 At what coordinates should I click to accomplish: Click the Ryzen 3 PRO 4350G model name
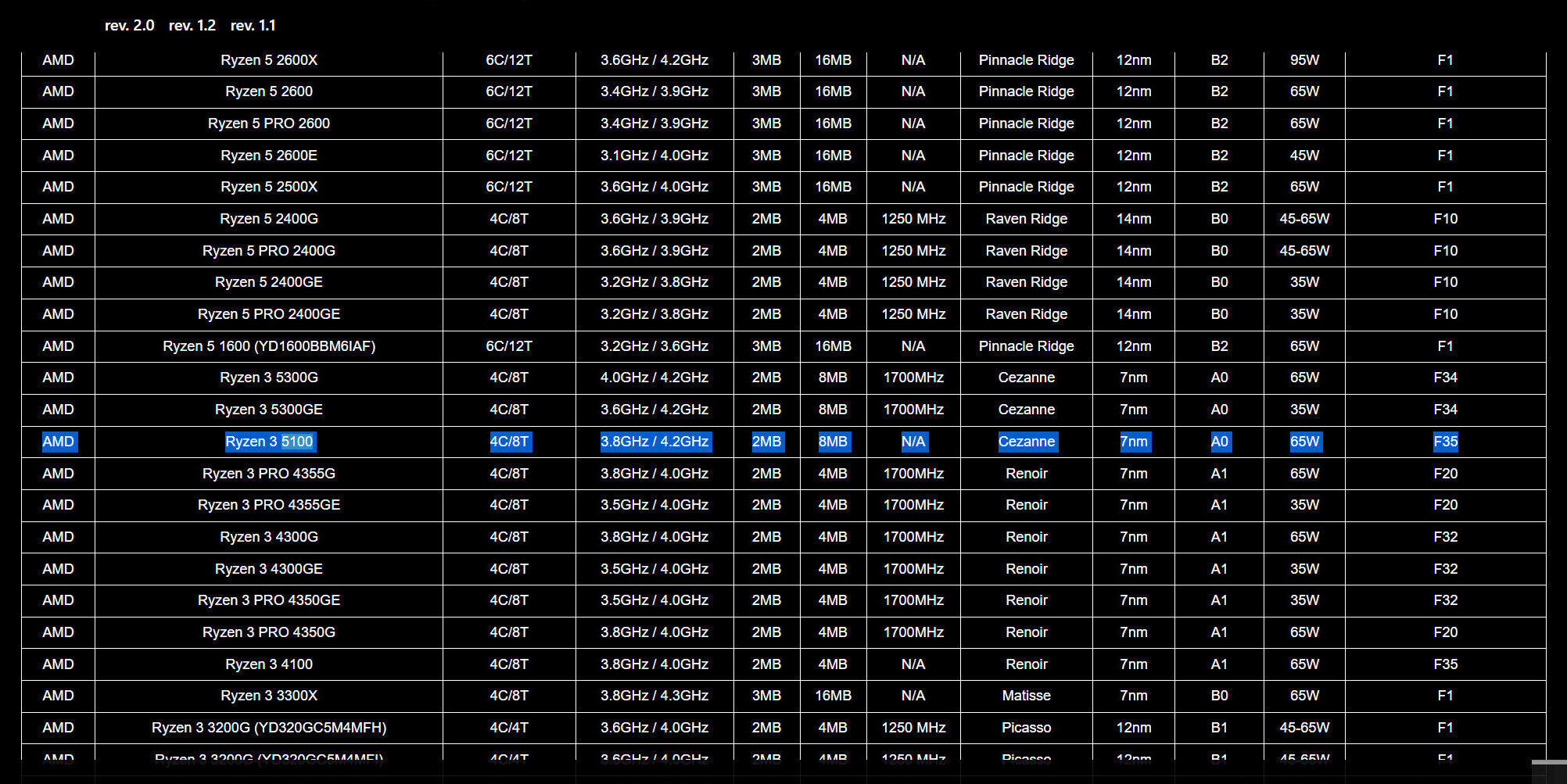[x=269, y=632]
